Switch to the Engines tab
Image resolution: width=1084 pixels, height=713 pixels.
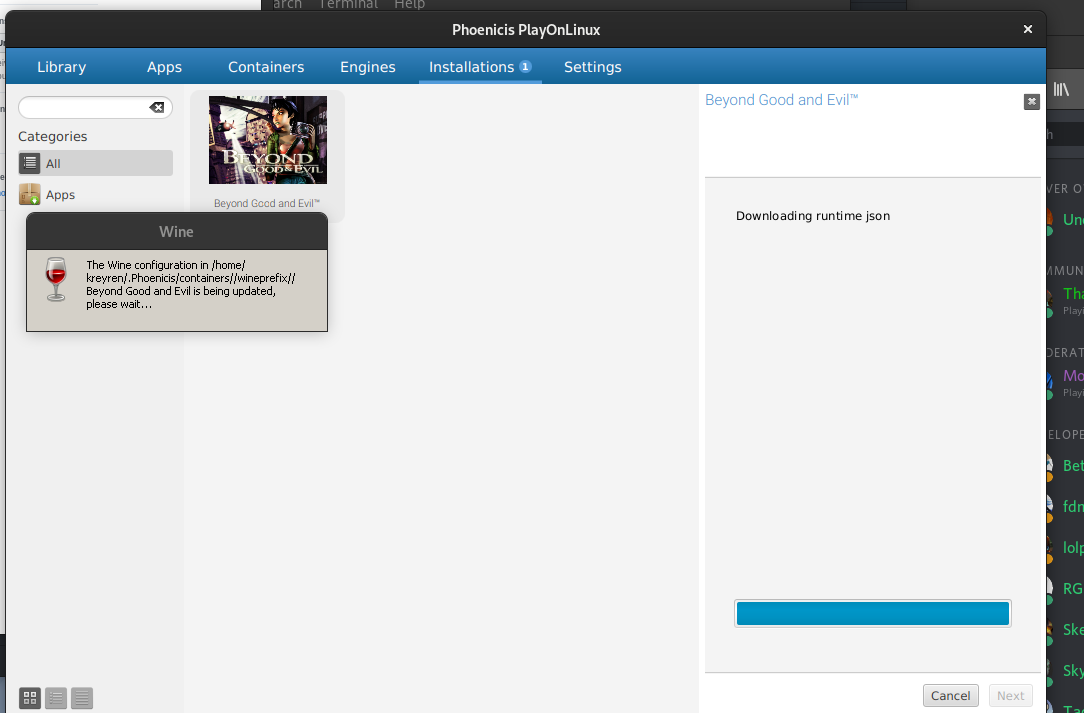(368, 67)
